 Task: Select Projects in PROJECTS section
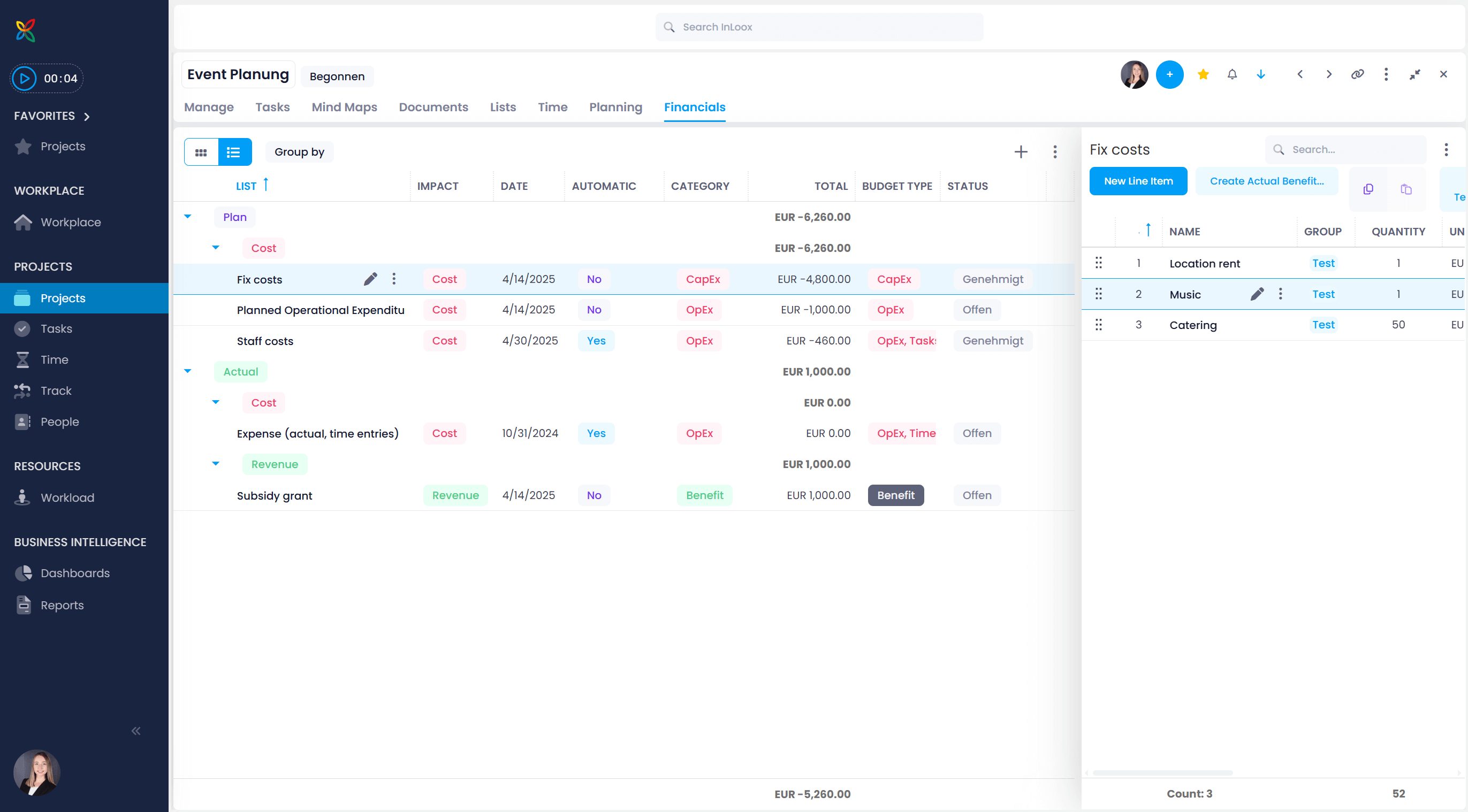(x=85, y=298)
